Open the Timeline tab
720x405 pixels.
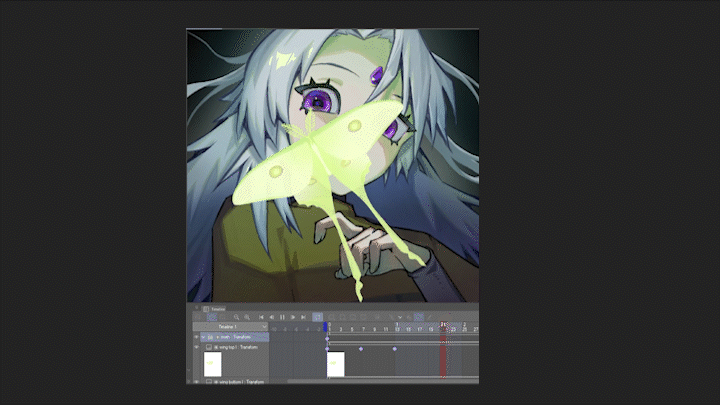pyautogui.click(x=214, y=309)
